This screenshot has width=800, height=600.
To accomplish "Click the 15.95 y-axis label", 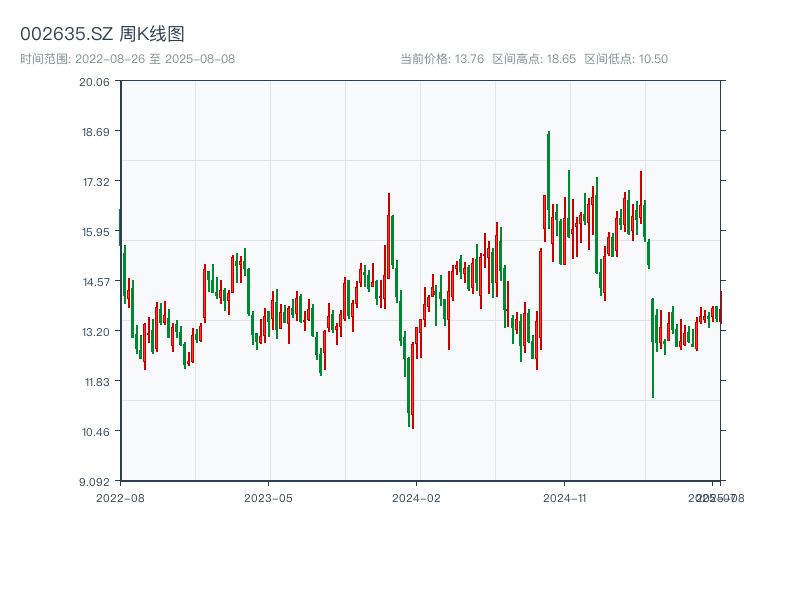I will click(x=95, y=232).
